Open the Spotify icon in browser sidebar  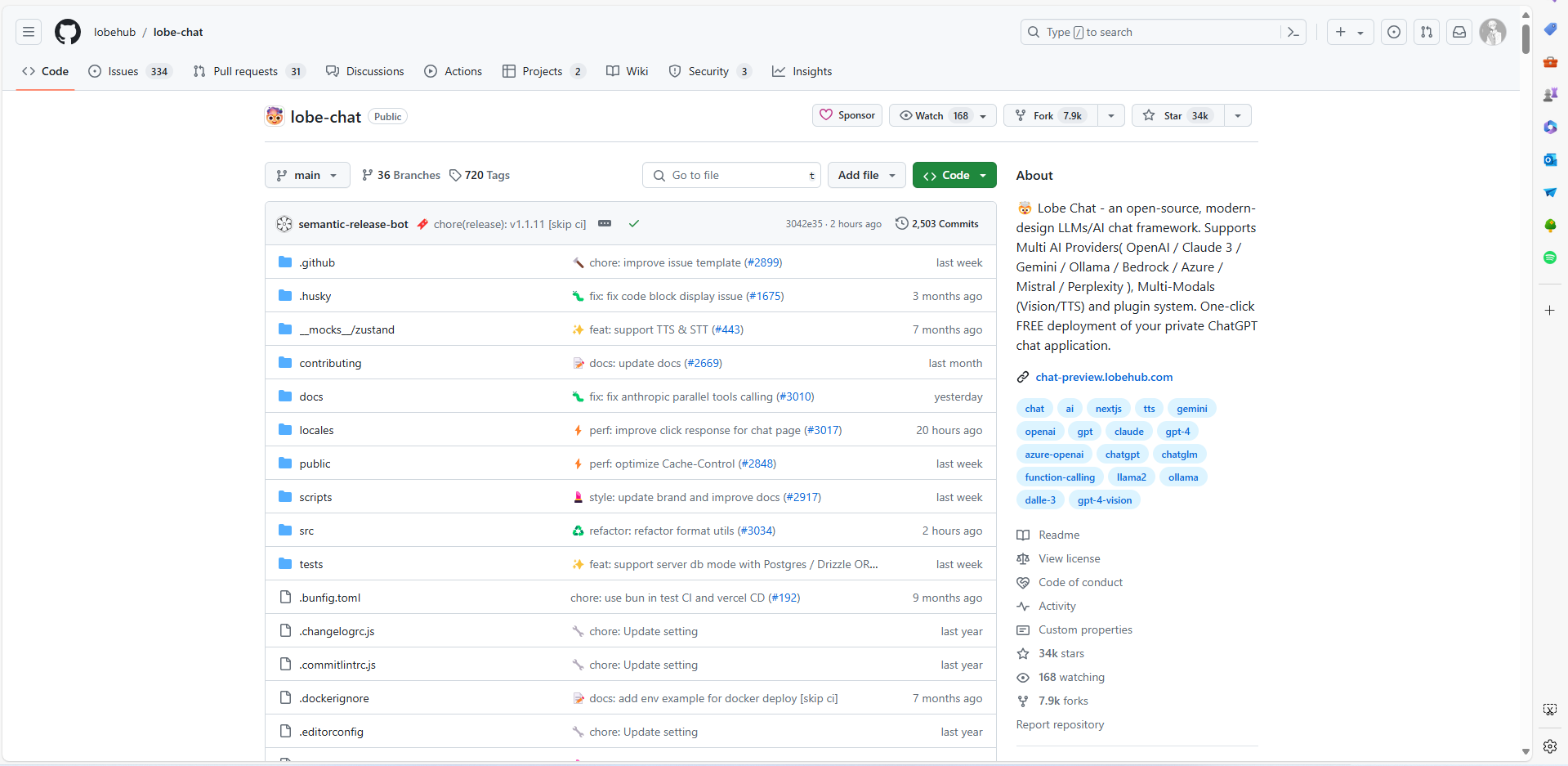tap(1550, 258)
